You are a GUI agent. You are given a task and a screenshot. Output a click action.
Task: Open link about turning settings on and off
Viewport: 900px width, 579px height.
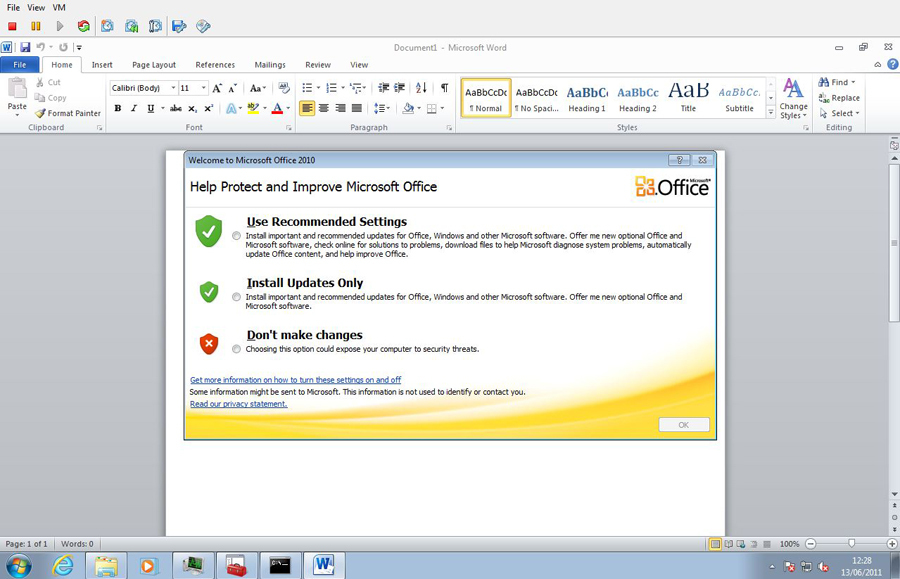point(296,380)
